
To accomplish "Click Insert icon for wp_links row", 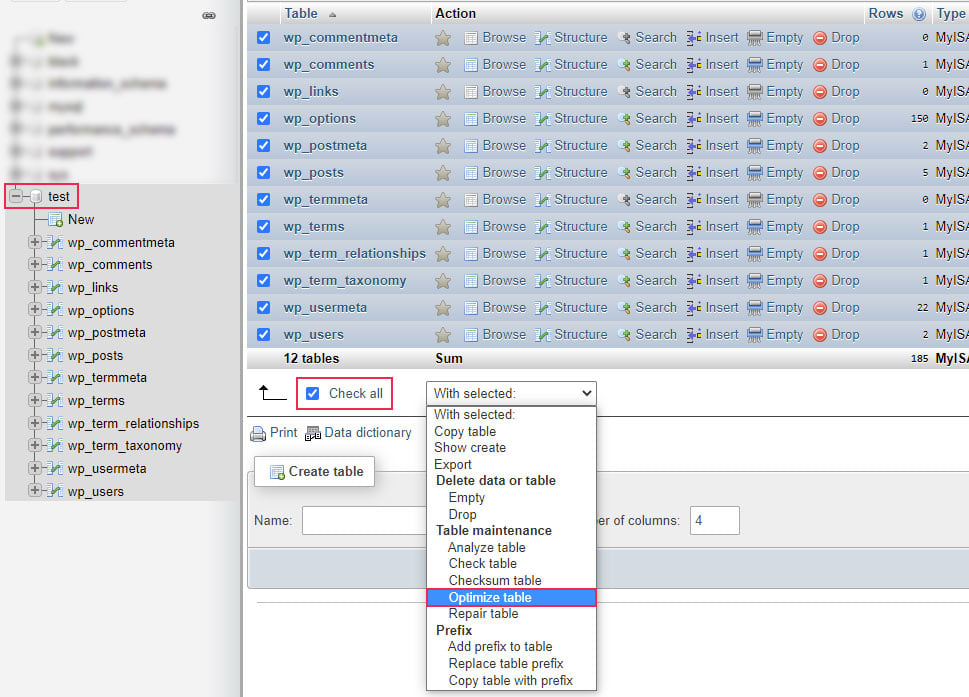I will pyautogui.click(x=693, y=91).
